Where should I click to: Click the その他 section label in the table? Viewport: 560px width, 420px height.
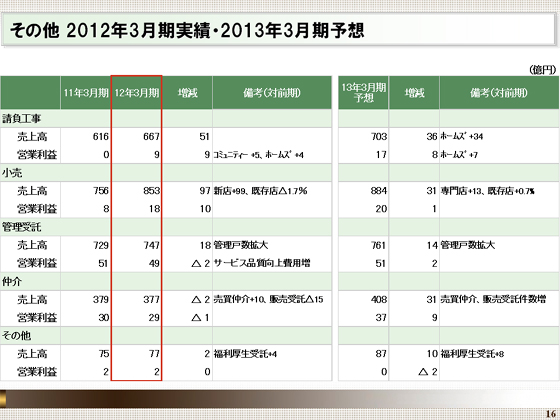16,335
